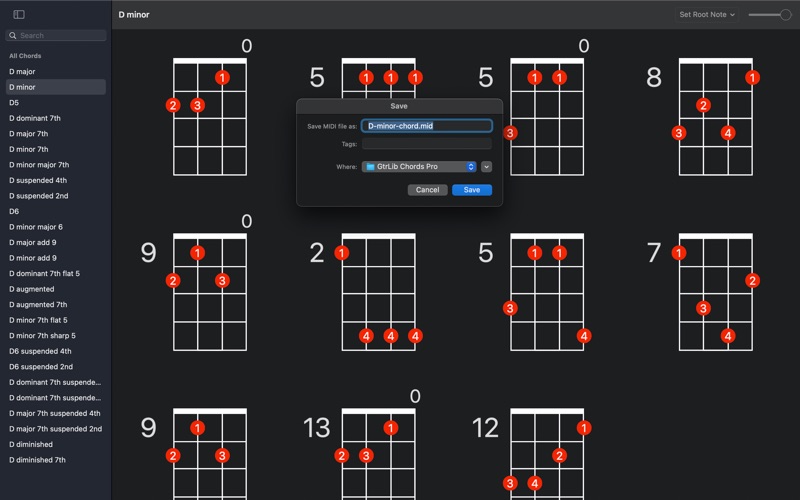800x500 pixels.
Task: Click the folder icon beside GtrLib Chords Pro
Action: coord(370,167)
